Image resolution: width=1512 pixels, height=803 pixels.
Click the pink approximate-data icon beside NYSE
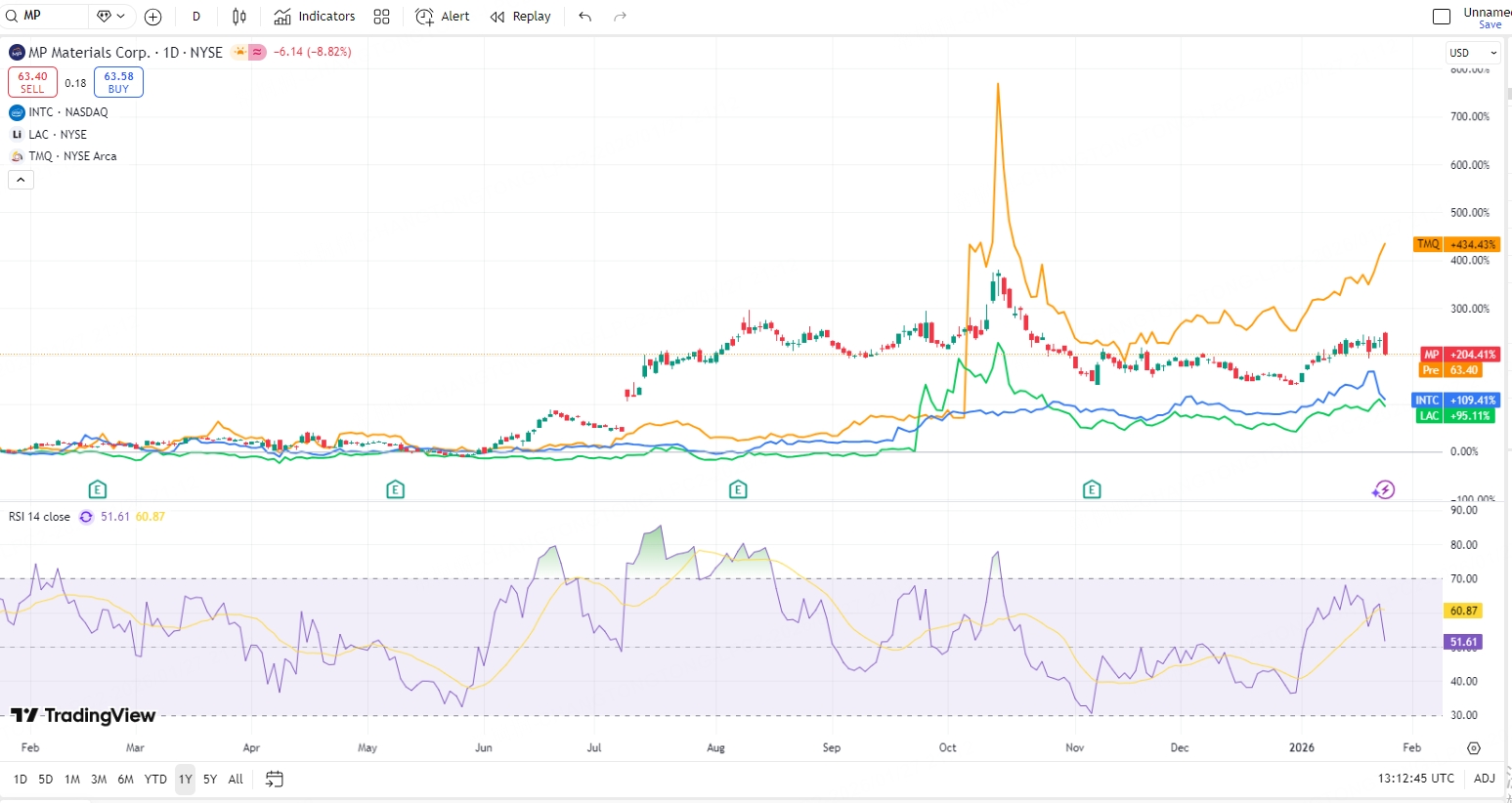(257, 52)
